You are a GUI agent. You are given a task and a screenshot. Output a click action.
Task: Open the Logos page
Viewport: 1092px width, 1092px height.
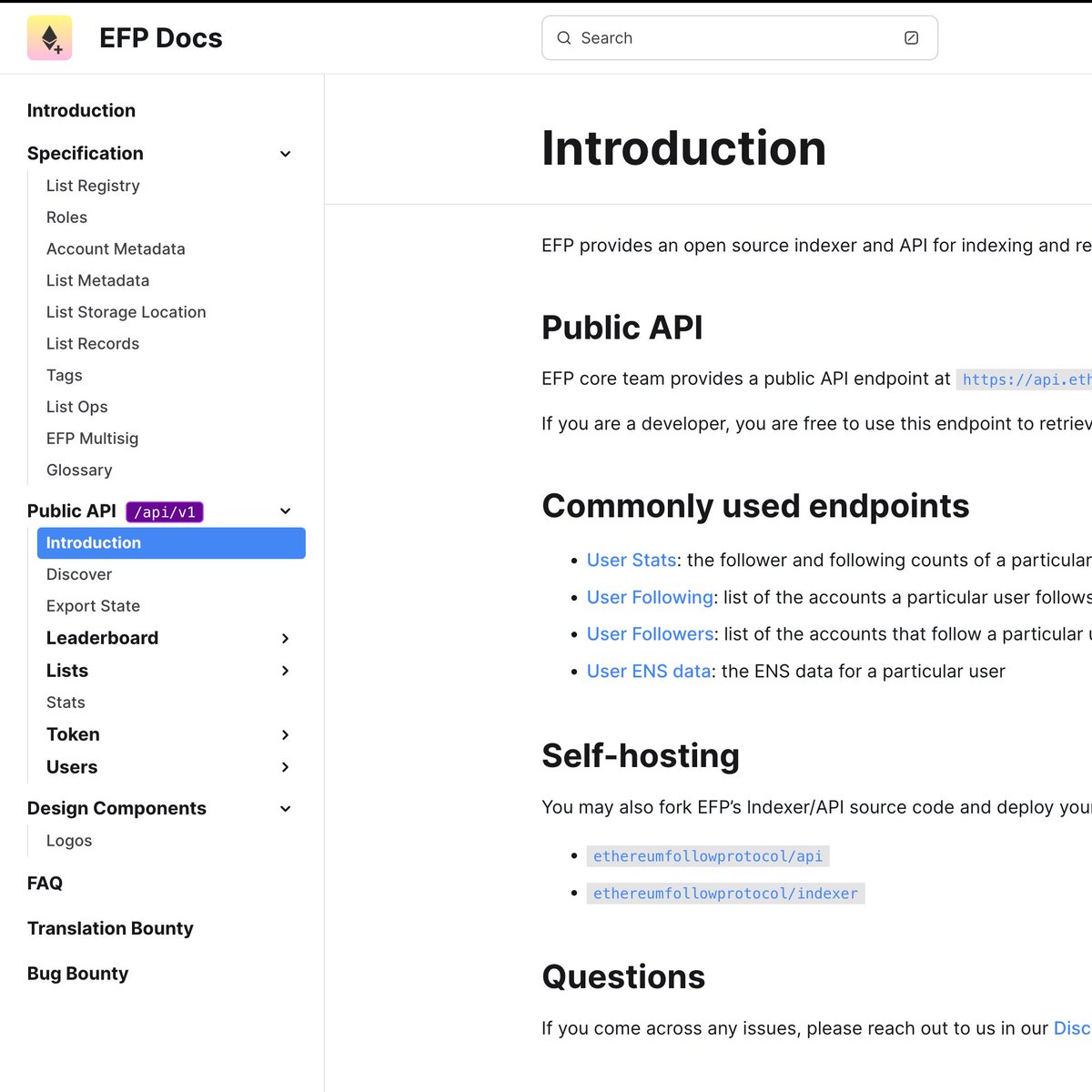point(69,841)
